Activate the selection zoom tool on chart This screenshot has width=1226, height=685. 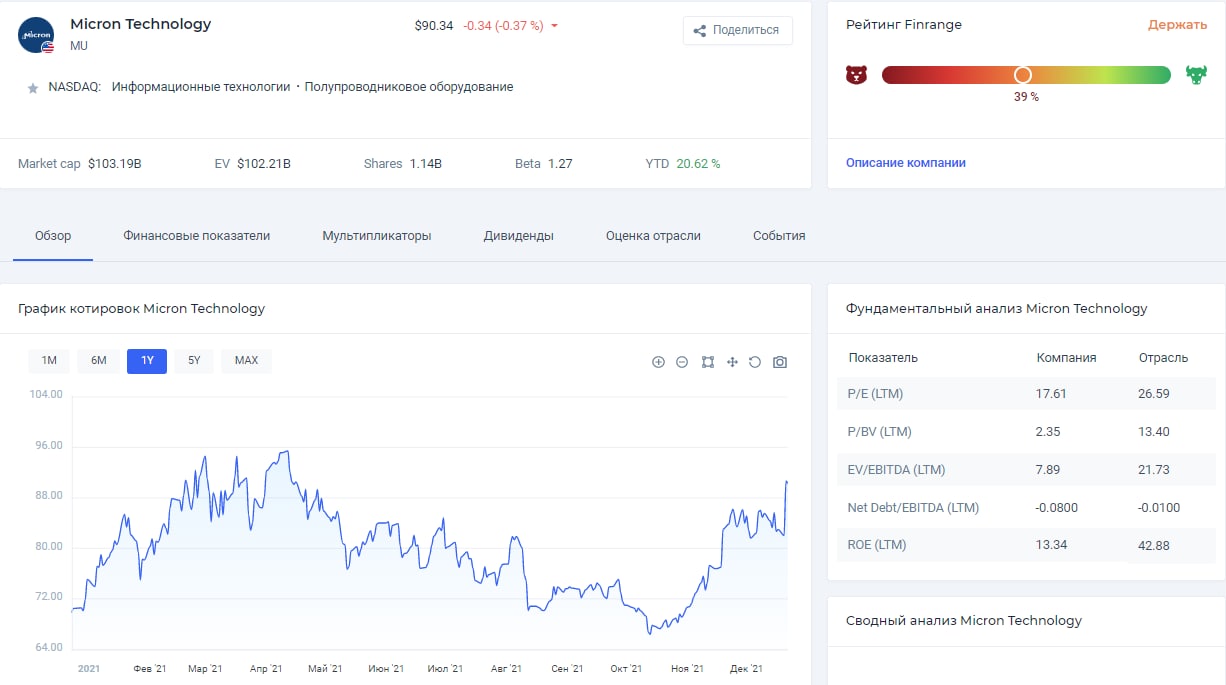708,362
